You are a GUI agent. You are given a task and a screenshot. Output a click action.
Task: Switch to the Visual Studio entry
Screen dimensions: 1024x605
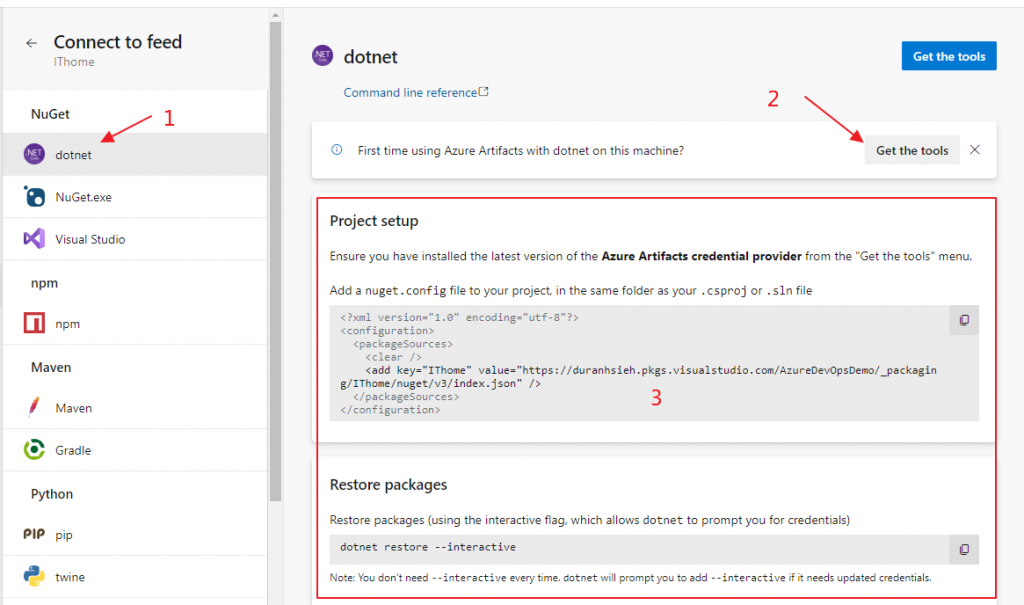(x=90, y=240)
